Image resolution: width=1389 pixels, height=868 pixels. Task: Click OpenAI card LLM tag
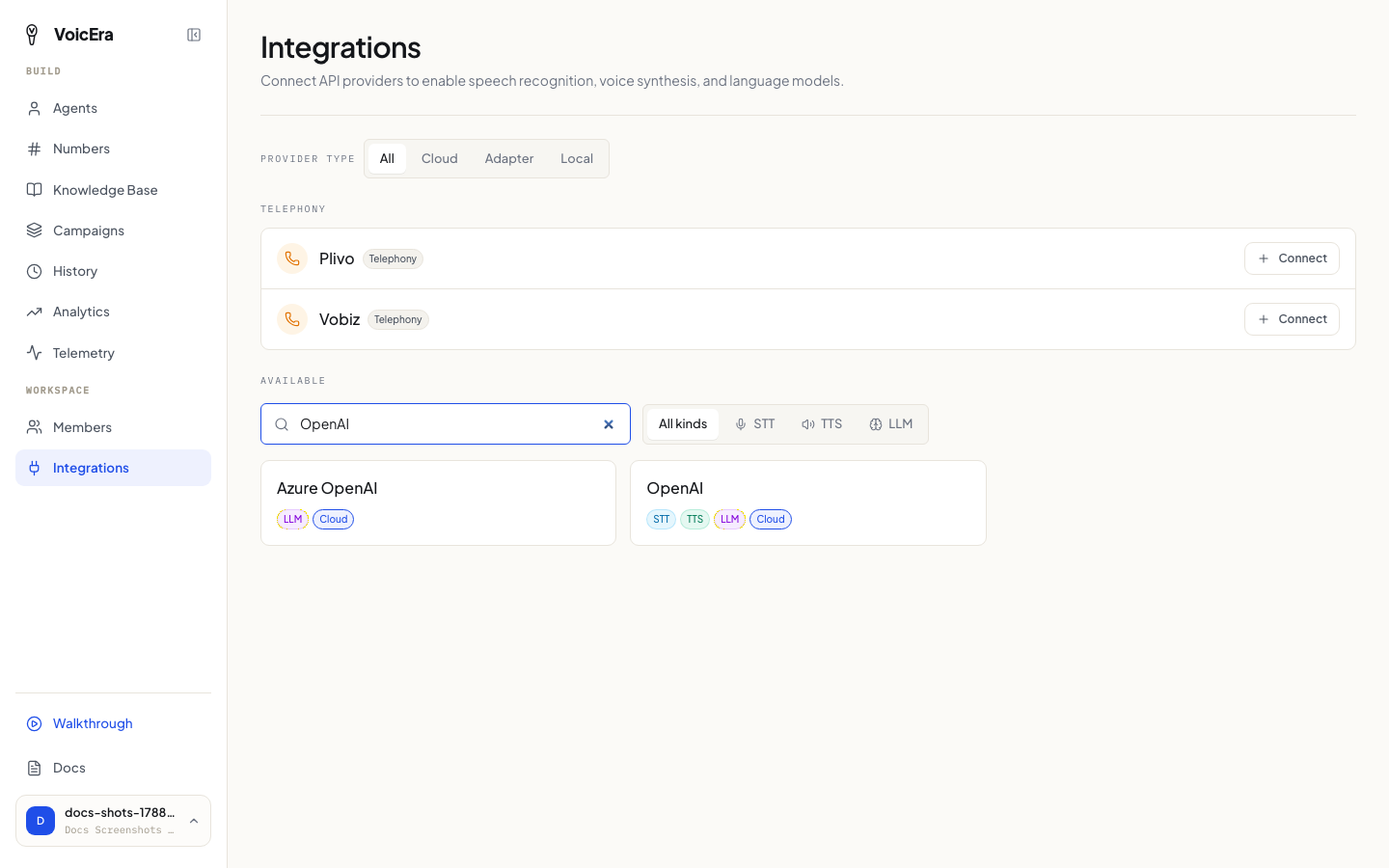730,519
